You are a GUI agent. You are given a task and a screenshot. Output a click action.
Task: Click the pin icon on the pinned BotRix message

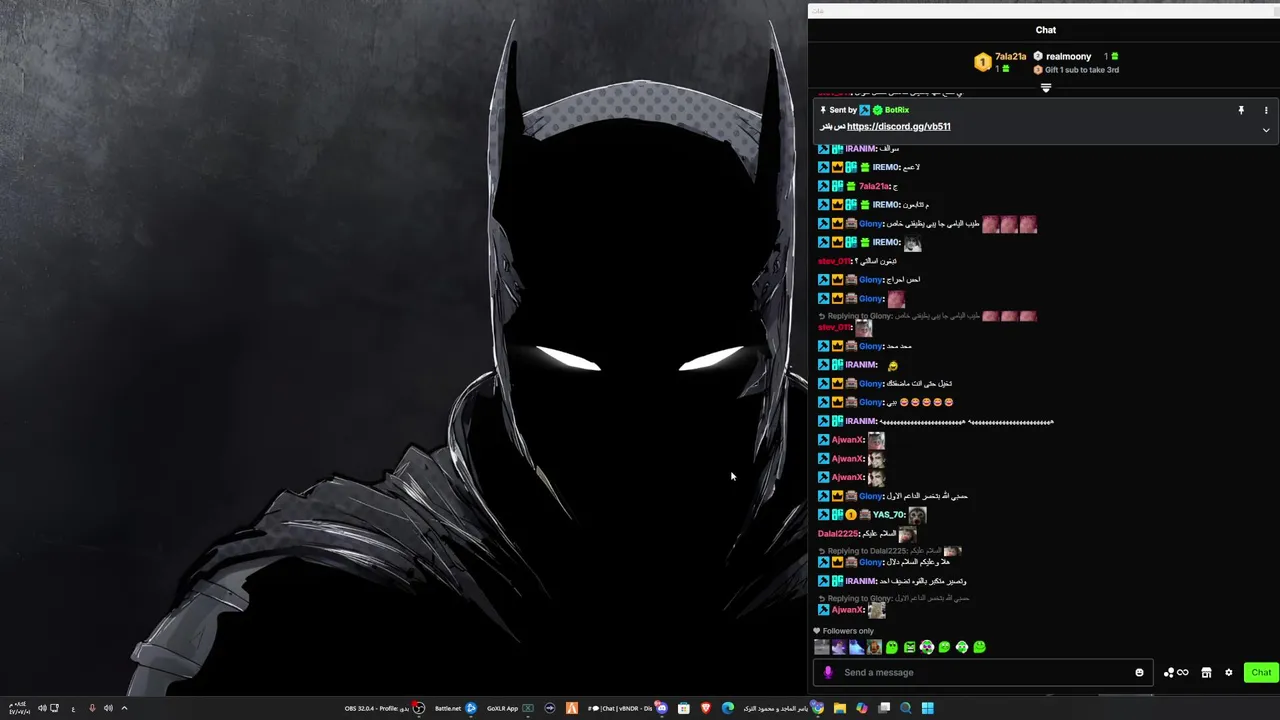[1241, 110]
